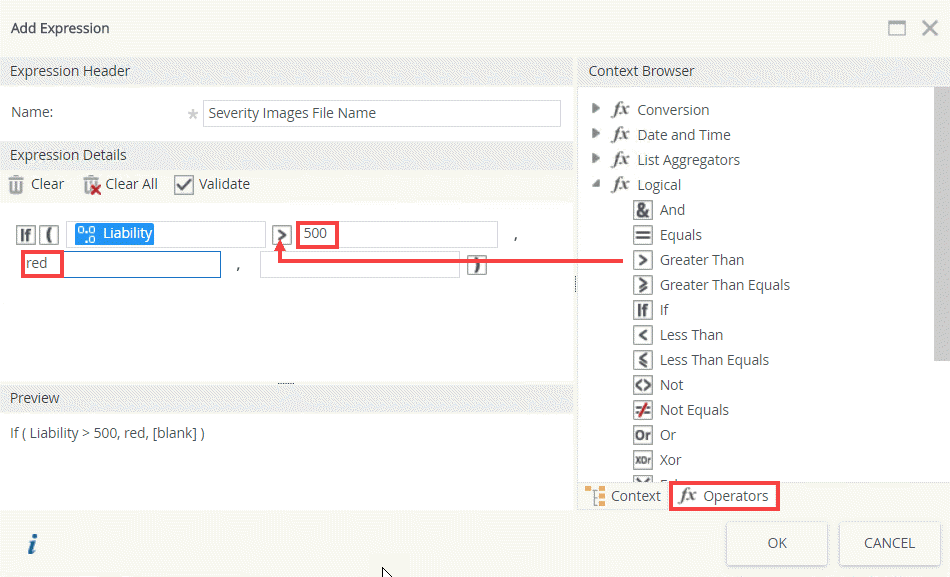
Task: Click the Xor operator icon
Action: 643,460
